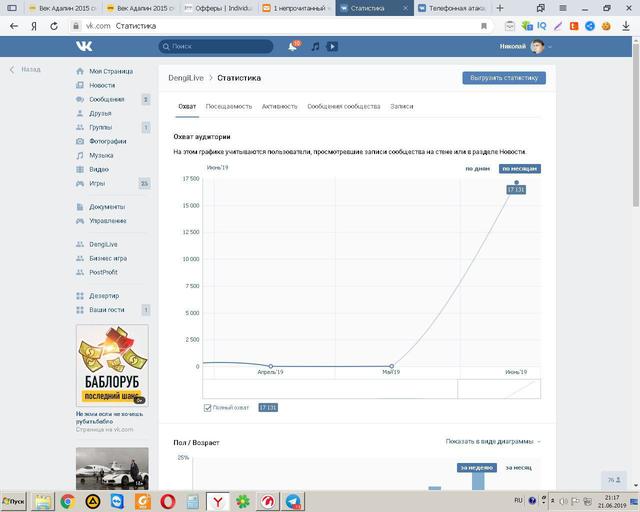Viewport: 640px width, 512px height.
Task: Click DengiLive breadcrumb link
Action: [186, 78]
